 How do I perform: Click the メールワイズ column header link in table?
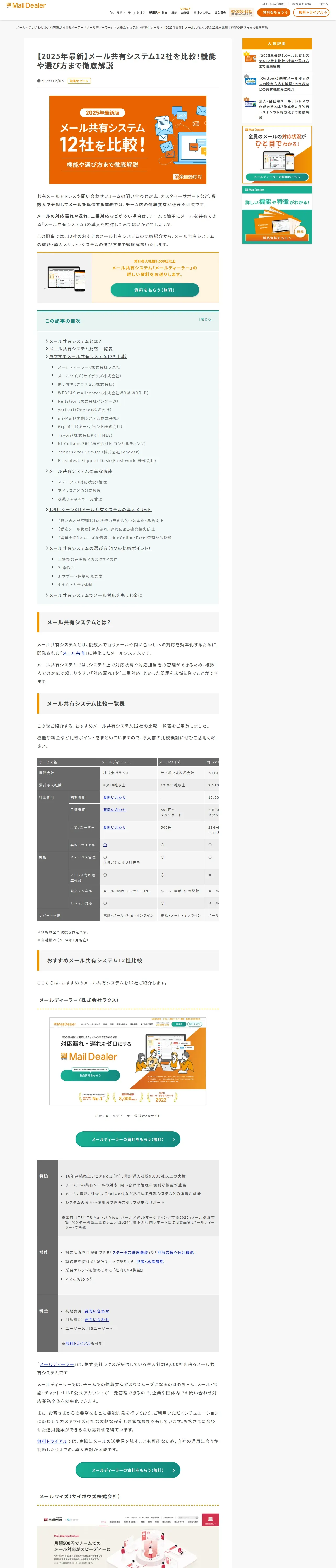170,762
